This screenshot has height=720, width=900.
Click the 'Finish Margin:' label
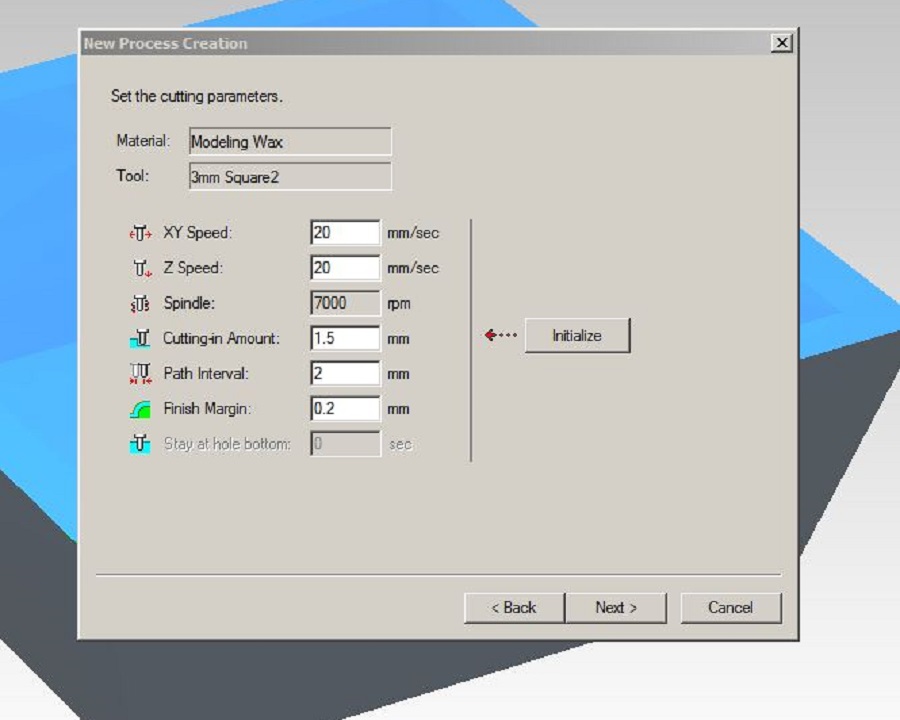(207, 408)
